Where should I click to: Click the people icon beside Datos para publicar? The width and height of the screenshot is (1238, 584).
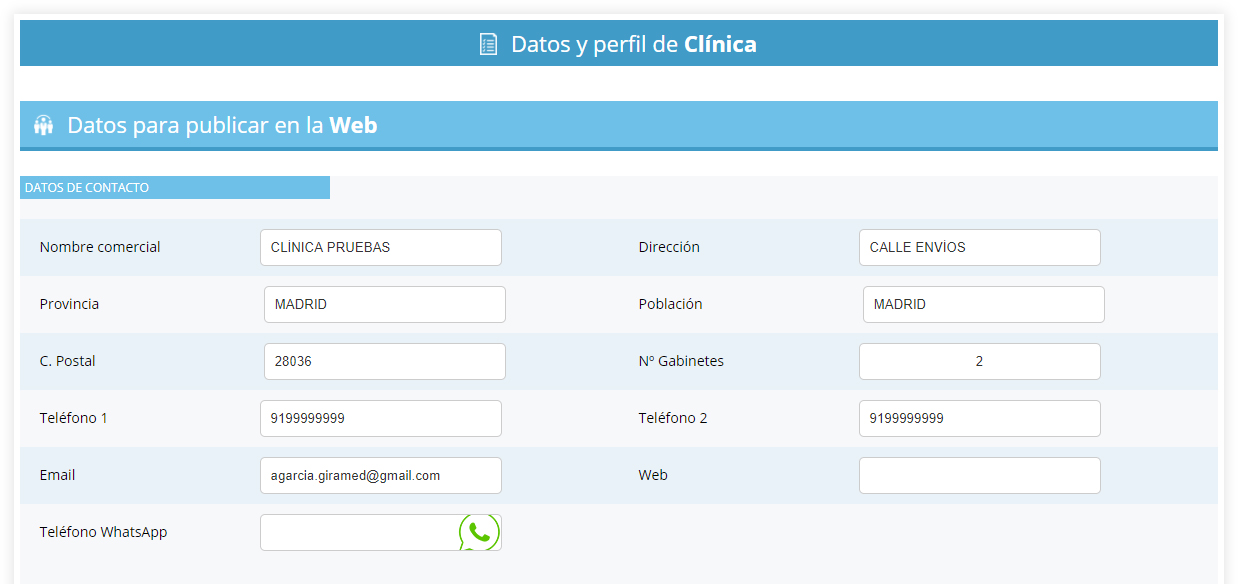43,126
